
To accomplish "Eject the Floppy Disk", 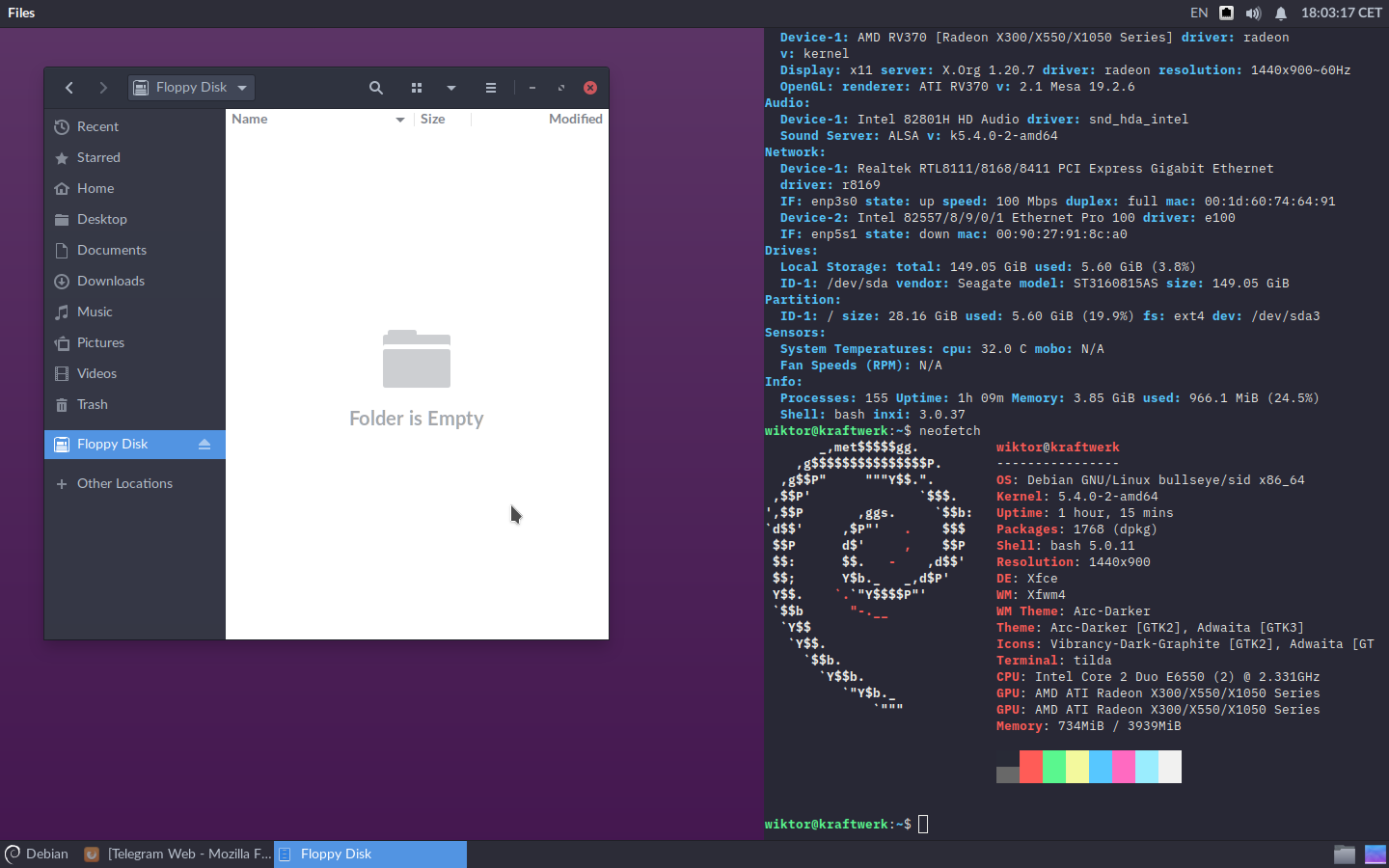I will click(204, 445).
